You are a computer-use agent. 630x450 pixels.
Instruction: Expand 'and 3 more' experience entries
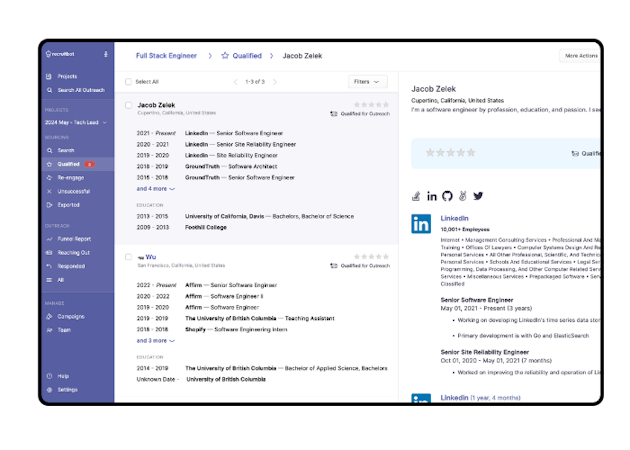(155, 340)
